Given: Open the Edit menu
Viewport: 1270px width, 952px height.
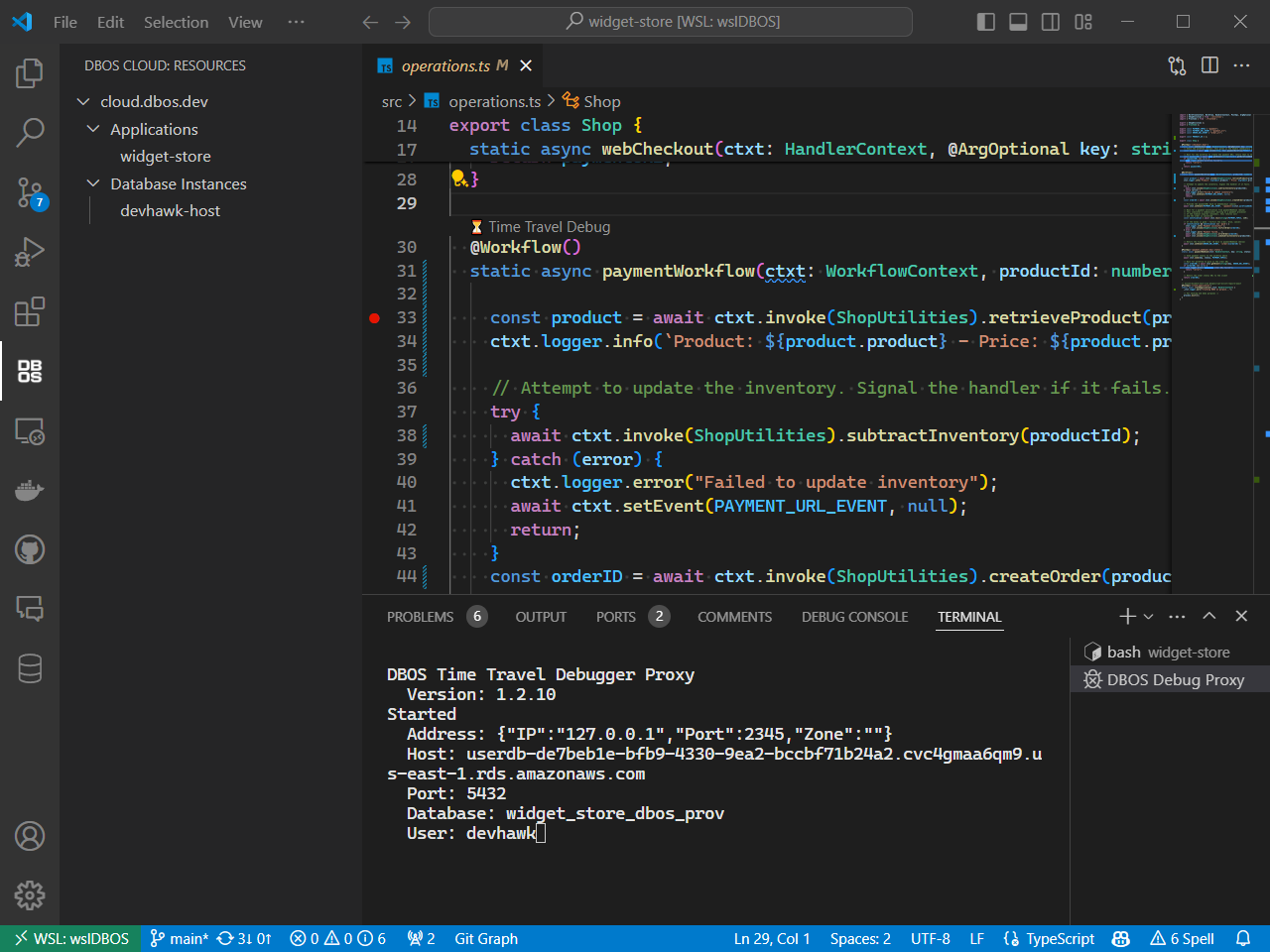Looking at the screenshot, I should point(110,22).
